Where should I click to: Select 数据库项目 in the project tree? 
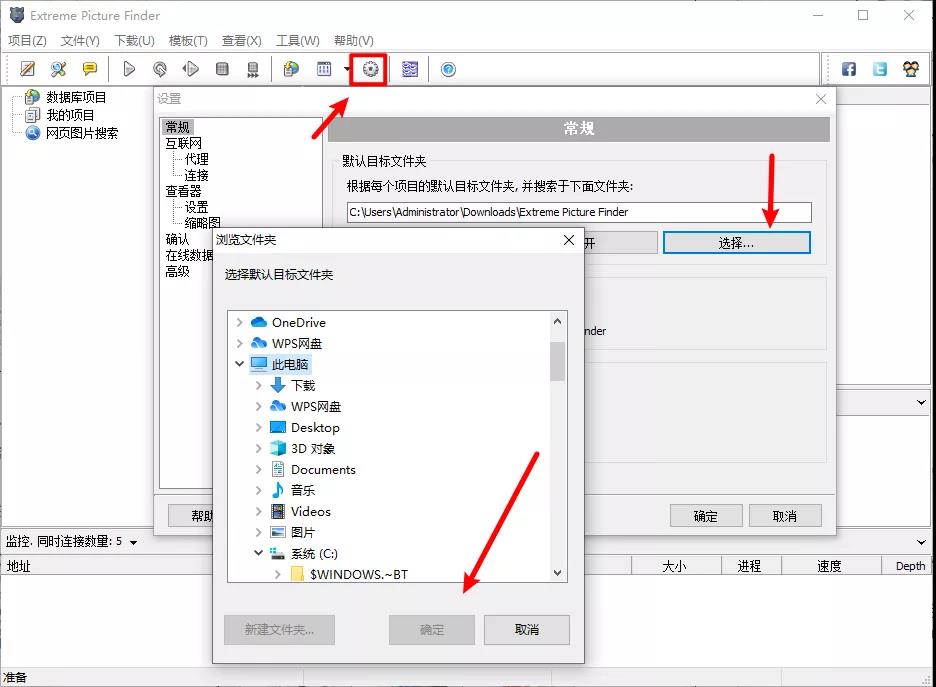pyautogui.click(x=76, y=97)
